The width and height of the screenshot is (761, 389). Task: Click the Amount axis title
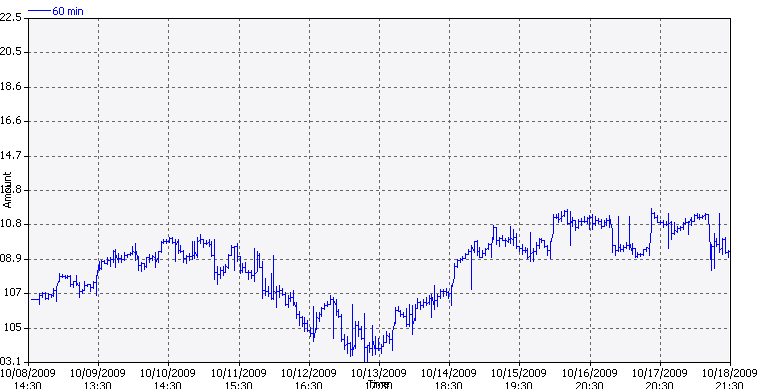pyautogui.click(x=7, y=190)
